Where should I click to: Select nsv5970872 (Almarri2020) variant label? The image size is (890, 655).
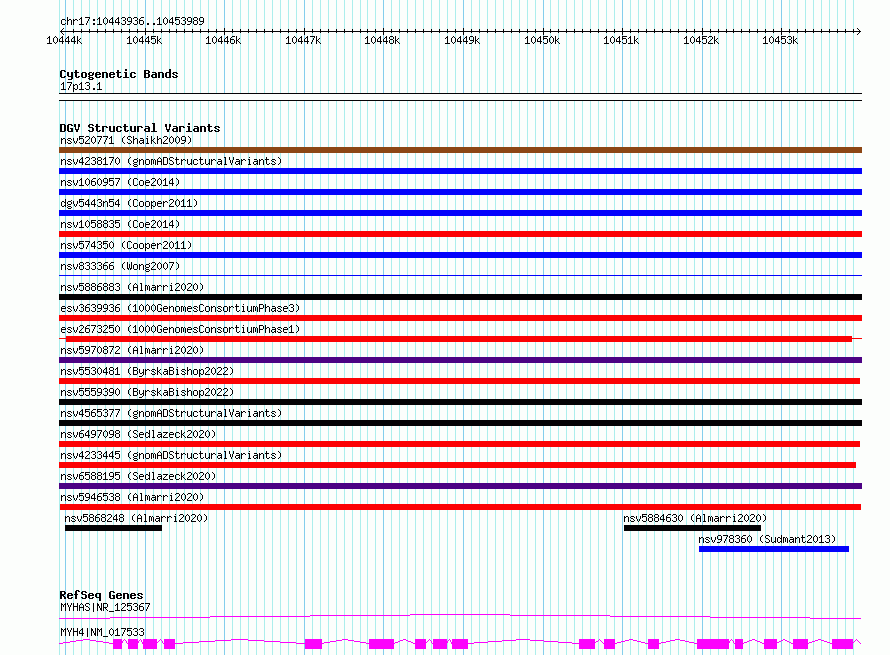pos(132,350)
